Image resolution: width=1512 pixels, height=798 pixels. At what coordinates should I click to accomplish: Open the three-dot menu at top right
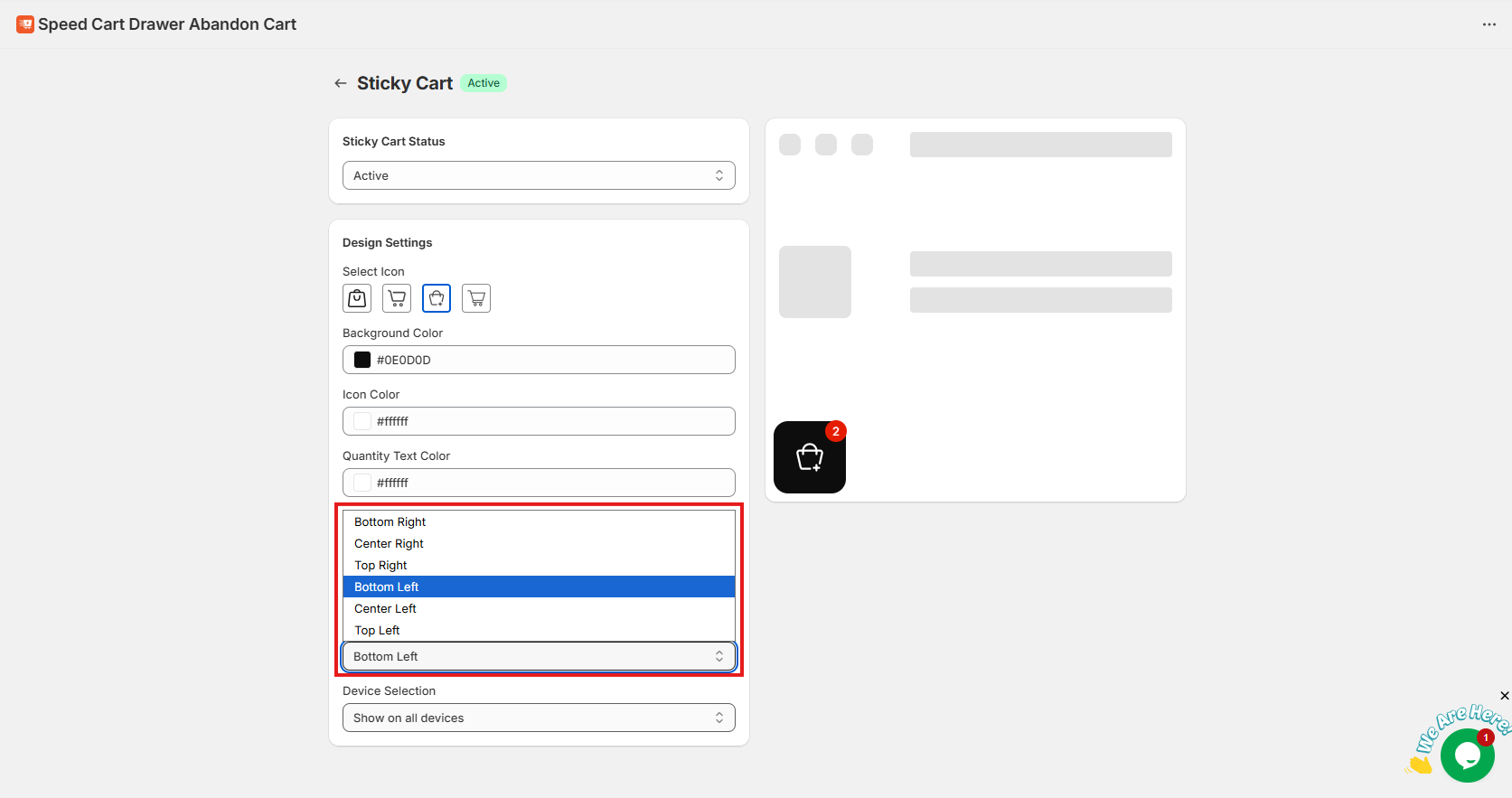click(1489, 24)
